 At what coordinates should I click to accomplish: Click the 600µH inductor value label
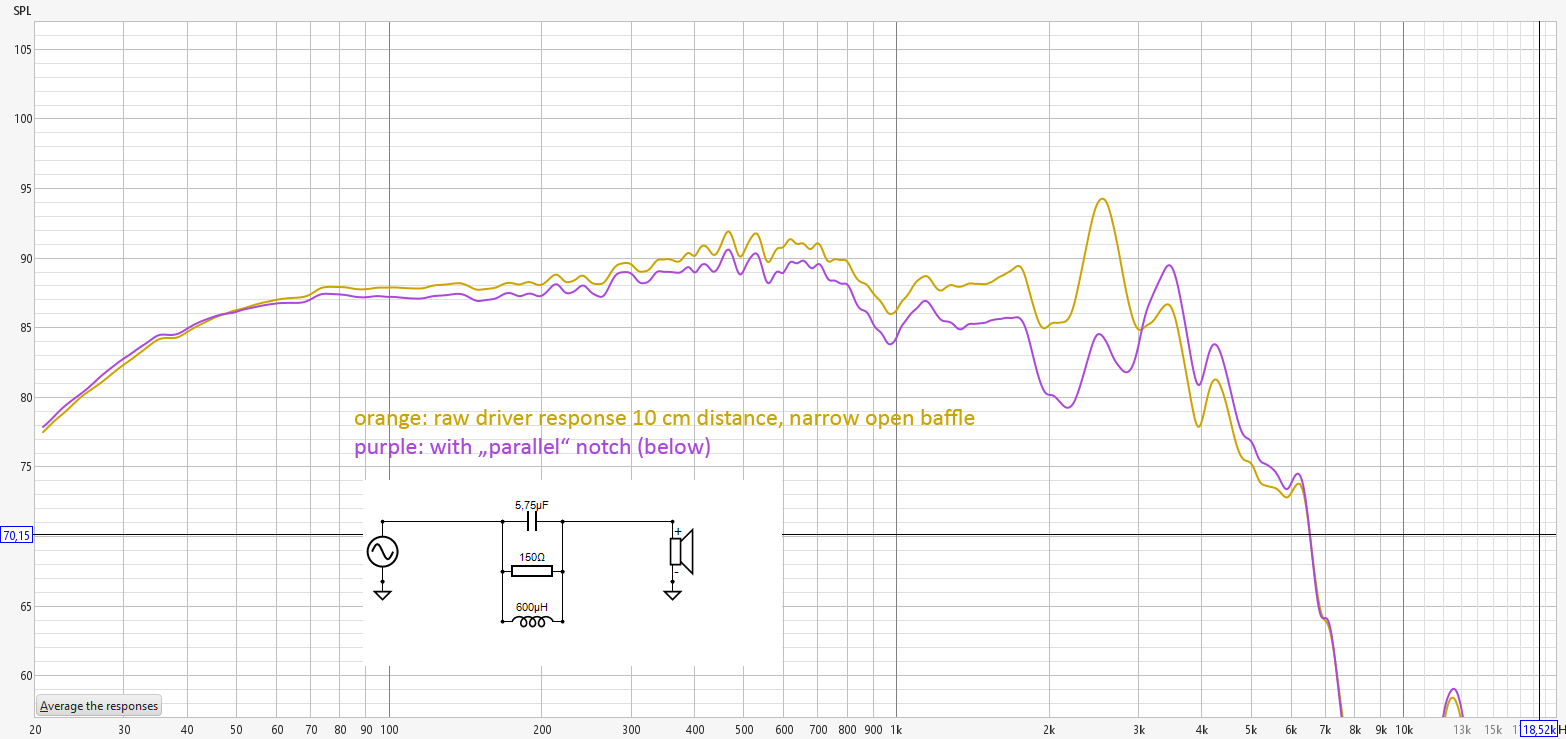coord(531,606)
